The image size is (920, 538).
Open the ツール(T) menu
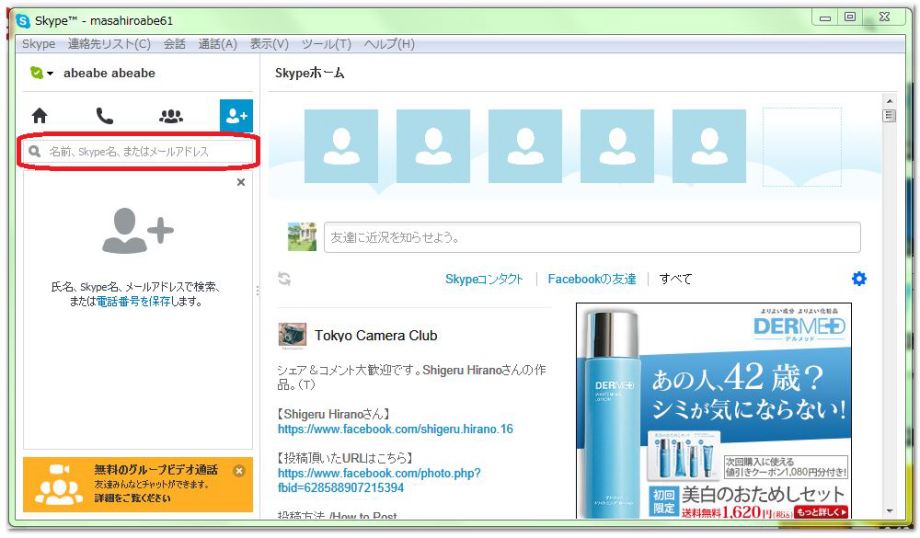click(326, 44)
